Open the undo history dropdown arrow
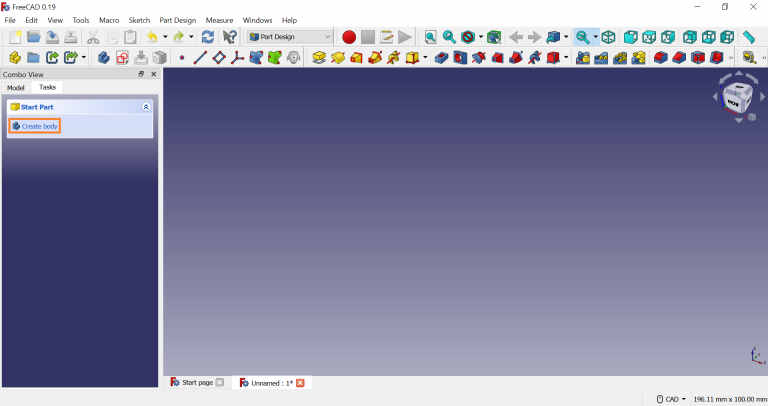Screen dimensions: 768x406 [165, 37]
